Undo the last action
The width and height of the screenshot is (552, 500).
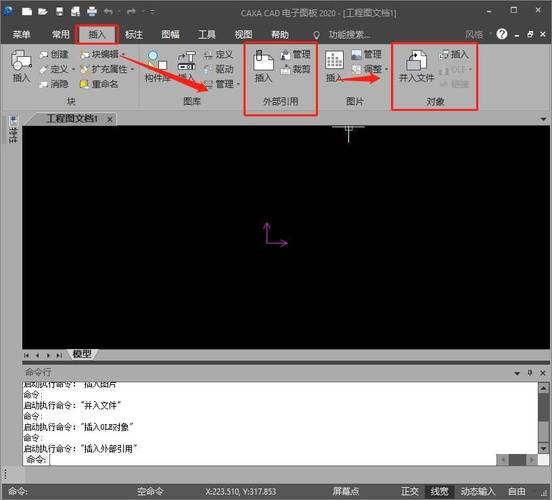tap(108, 12)
